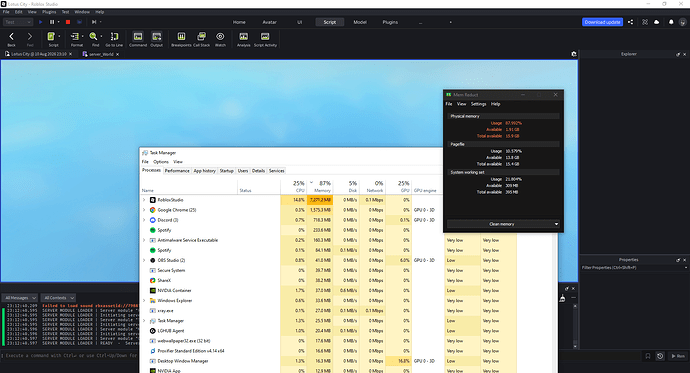Open Mem Reduct Settings menu
The width and height of the screenshot is (690, 373).
click(x=478, y=104)
